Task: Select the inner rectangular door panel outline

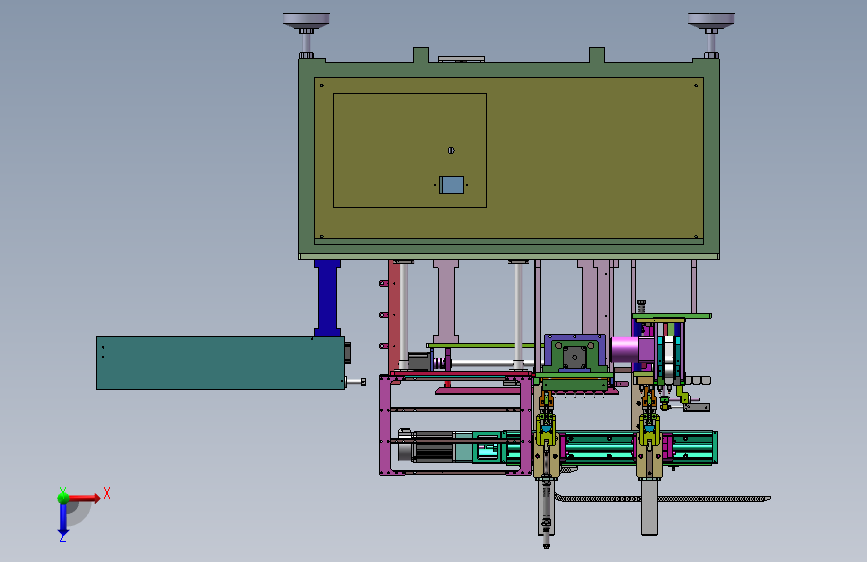Action: pos(410,150)
